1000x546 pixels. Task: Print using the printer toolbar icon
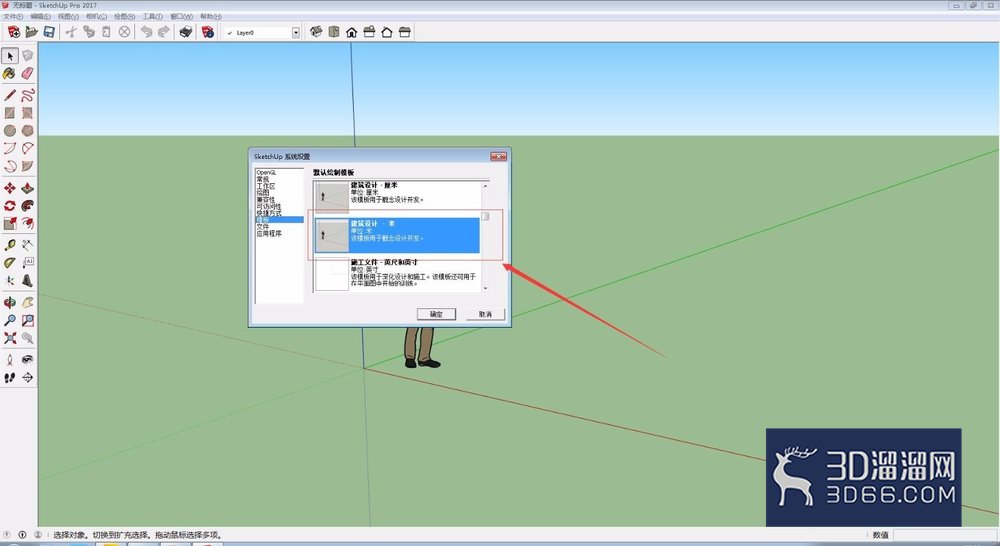[186, 32]
